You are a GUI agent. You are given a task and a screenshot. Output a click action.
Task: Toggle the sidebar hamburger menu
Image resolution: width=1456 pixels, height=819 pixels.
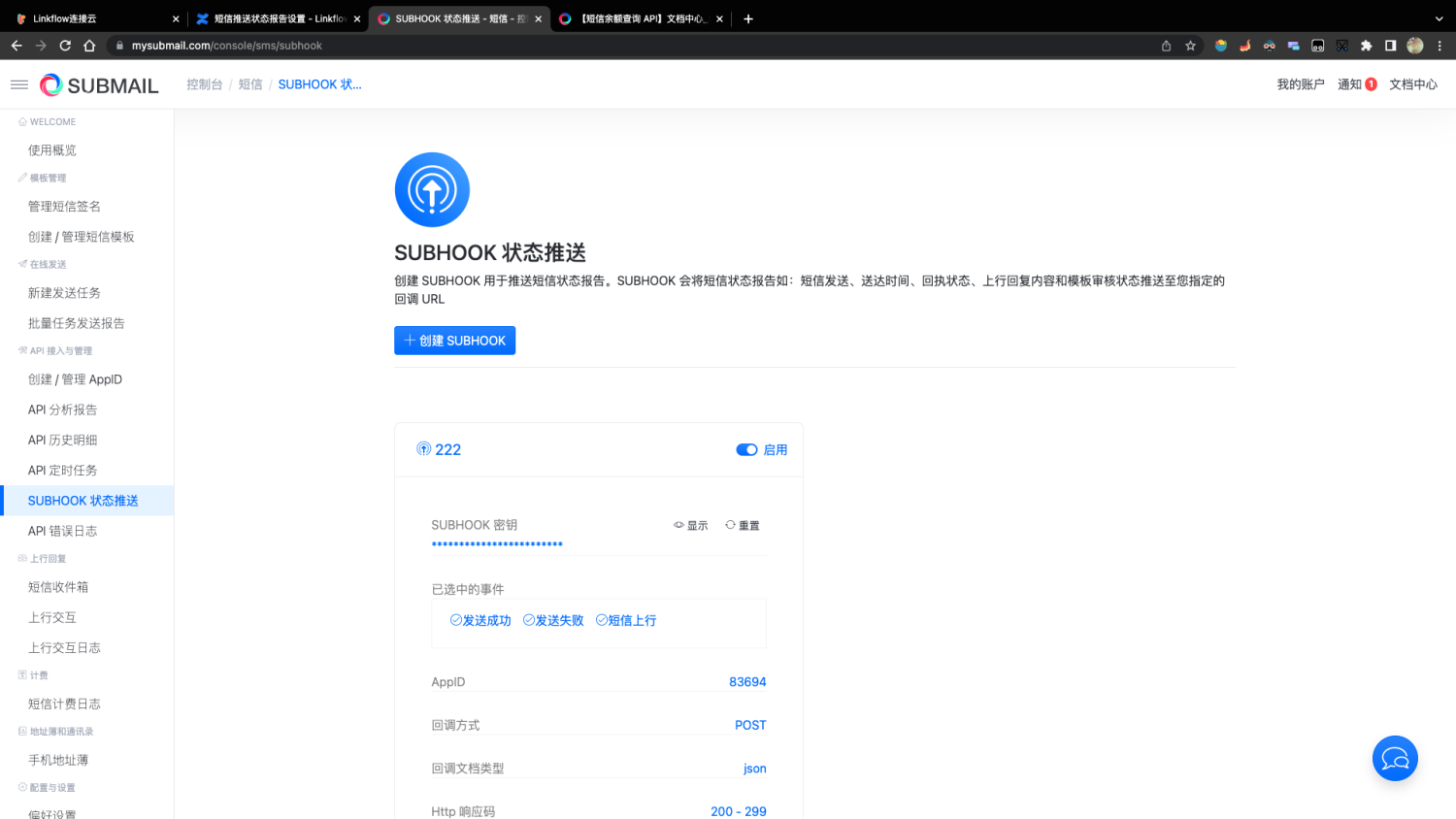pyautogui.click(x=18, y=84)
